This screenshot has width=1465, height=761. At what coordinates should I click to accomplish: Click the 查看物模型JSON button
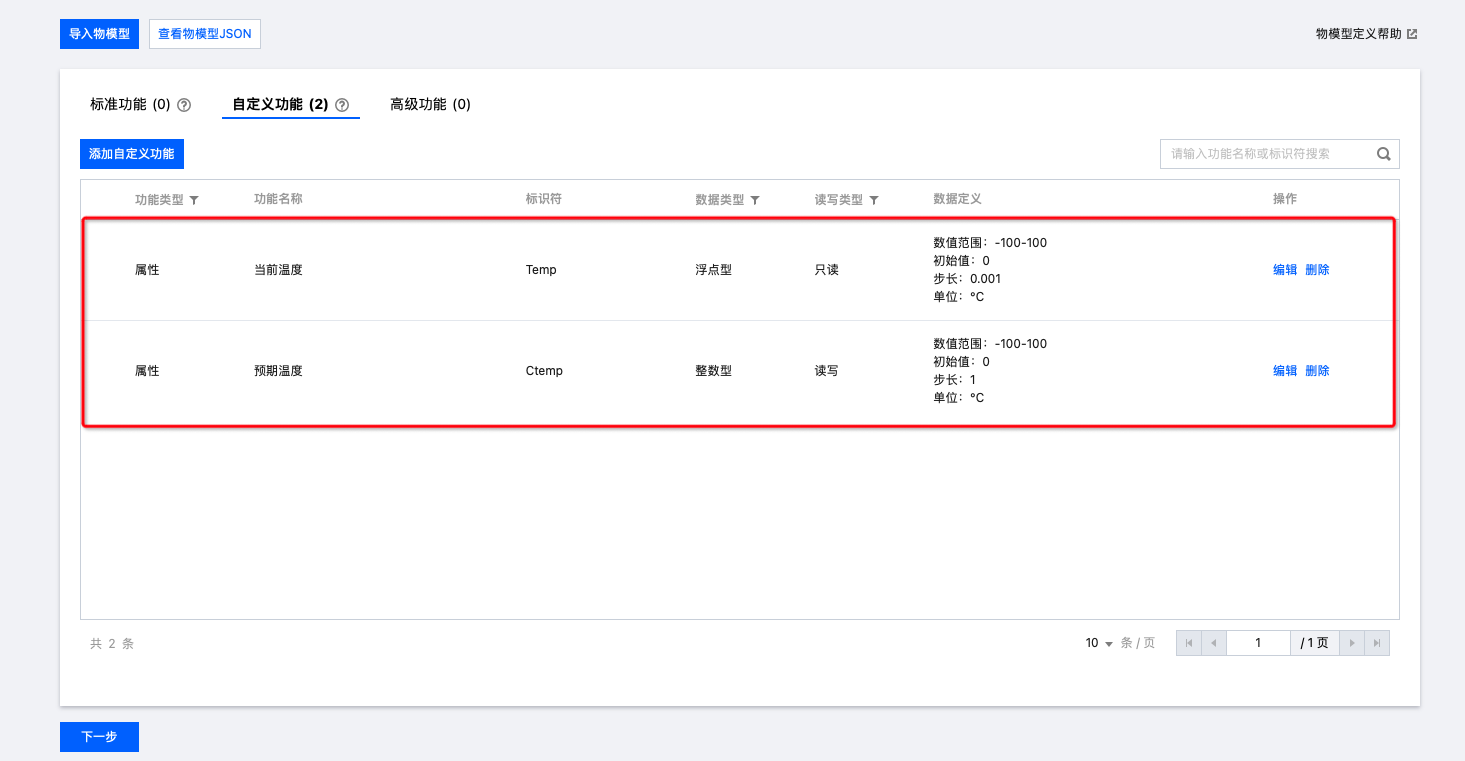pyautogui.click(x=205, y=34)
